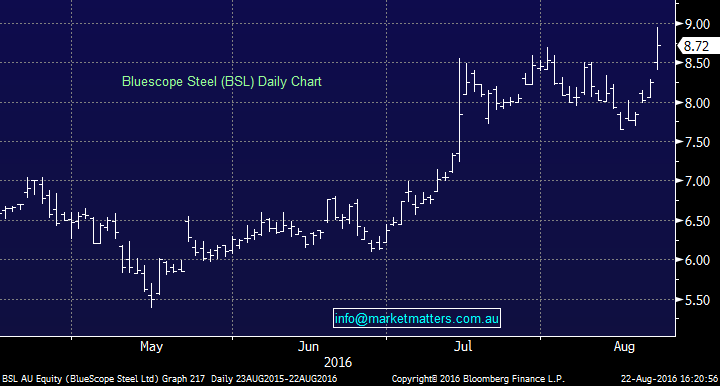Image resolution: width=720 pixels, height=386 pixels.
Task: Click the 7.00 price axis label
Action: [x=697, y=181]
